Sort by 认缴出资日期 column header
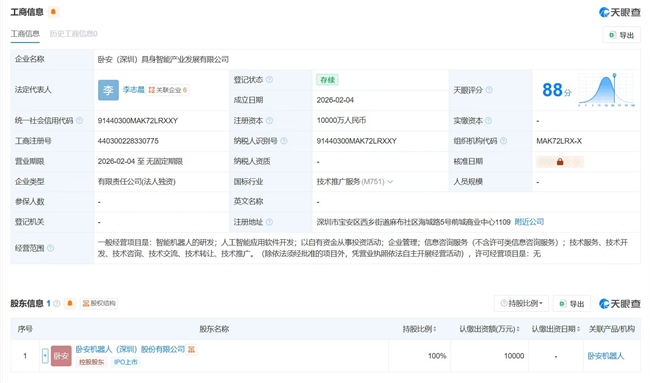 coord(555,329)
